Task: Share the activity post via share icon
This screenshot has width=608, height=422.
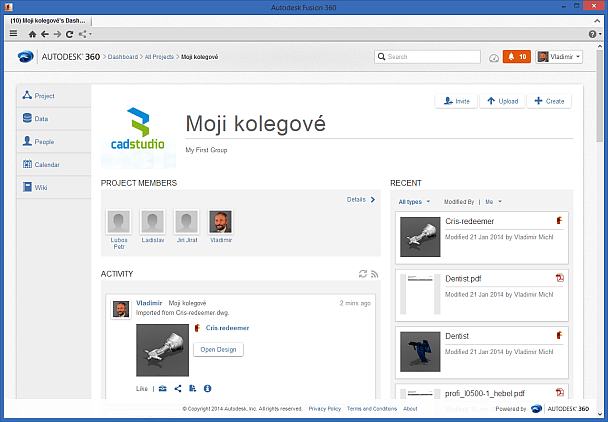Action: click(178, 388)
